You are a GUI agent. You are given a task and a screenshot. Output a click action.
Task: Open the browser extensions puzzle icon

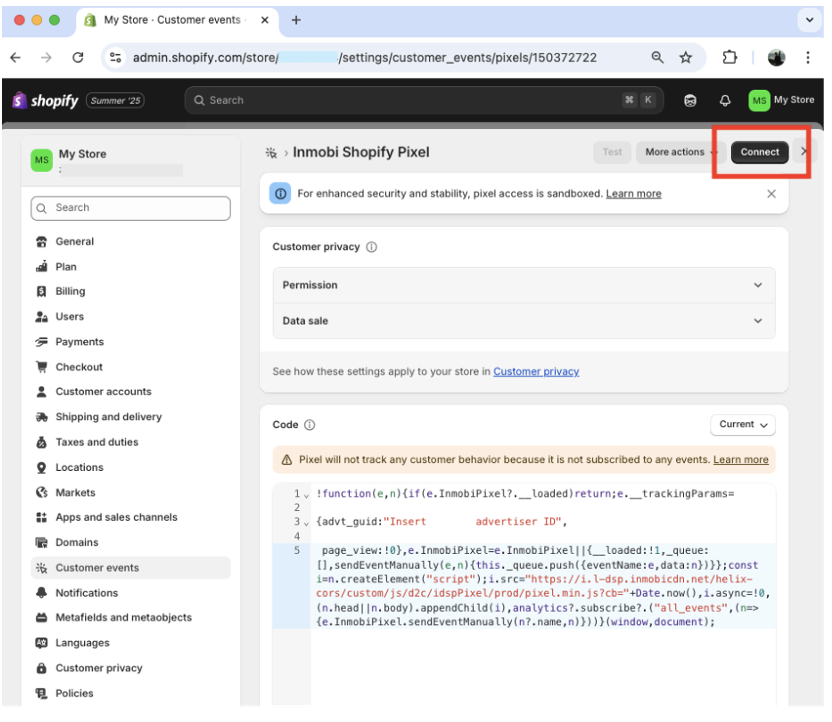730,57
